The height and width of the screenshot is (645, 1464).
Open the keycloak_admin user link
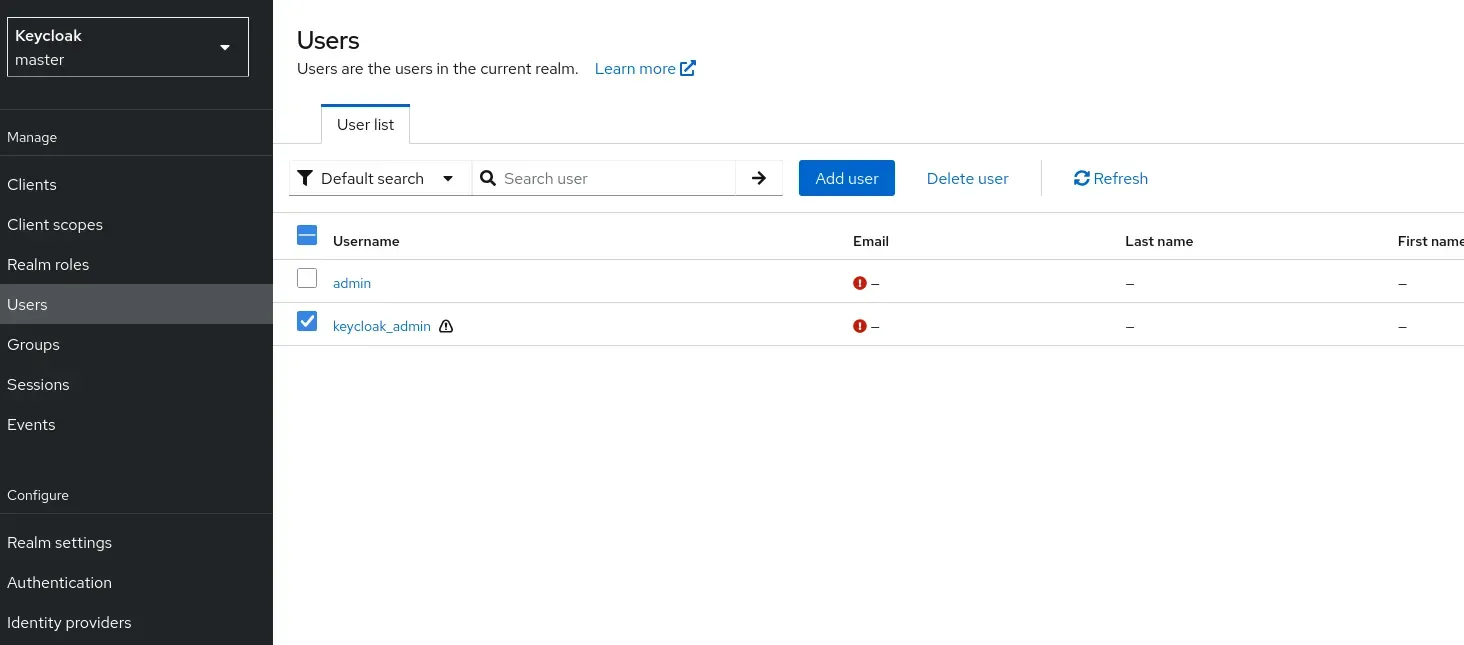click(382, 326)
